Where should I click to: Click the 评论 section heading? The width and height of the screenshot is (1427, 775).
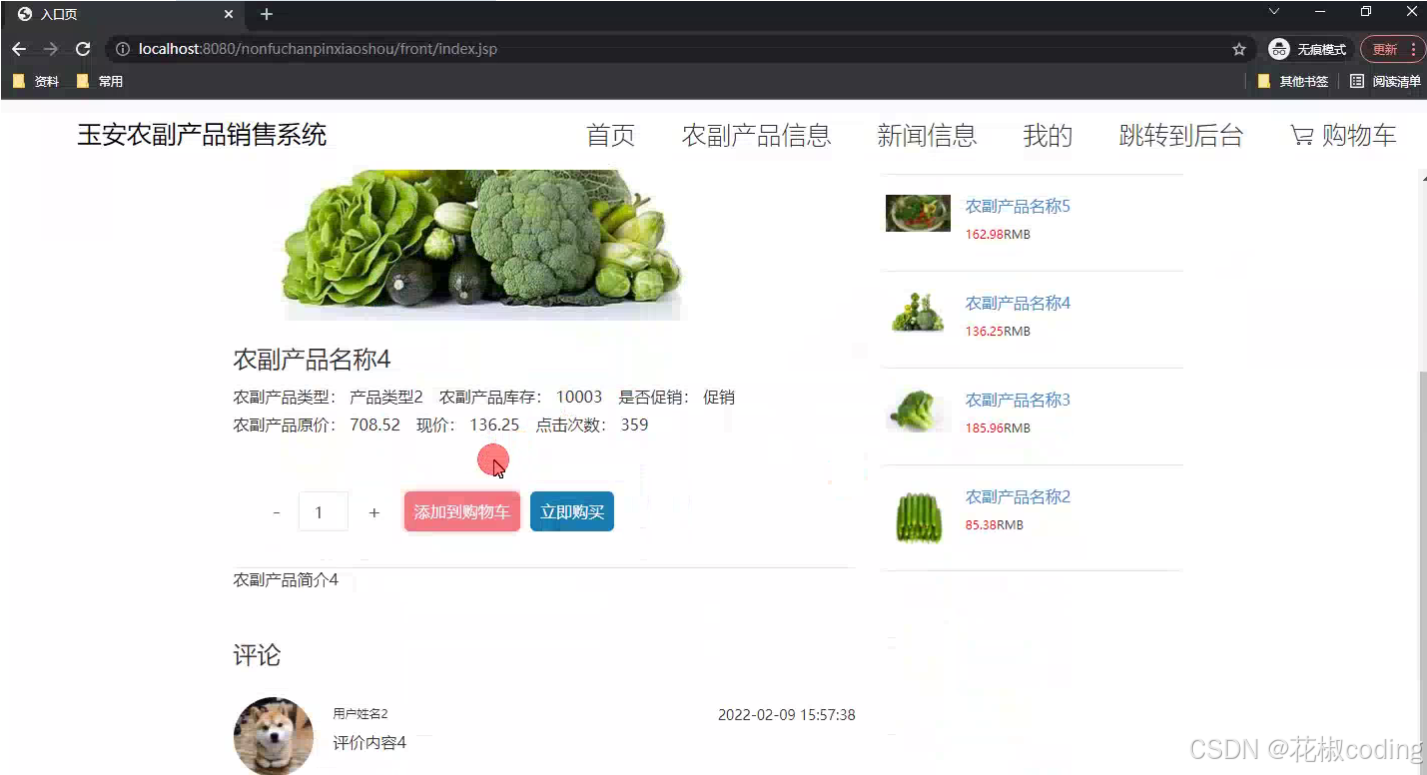pos(257,655)
